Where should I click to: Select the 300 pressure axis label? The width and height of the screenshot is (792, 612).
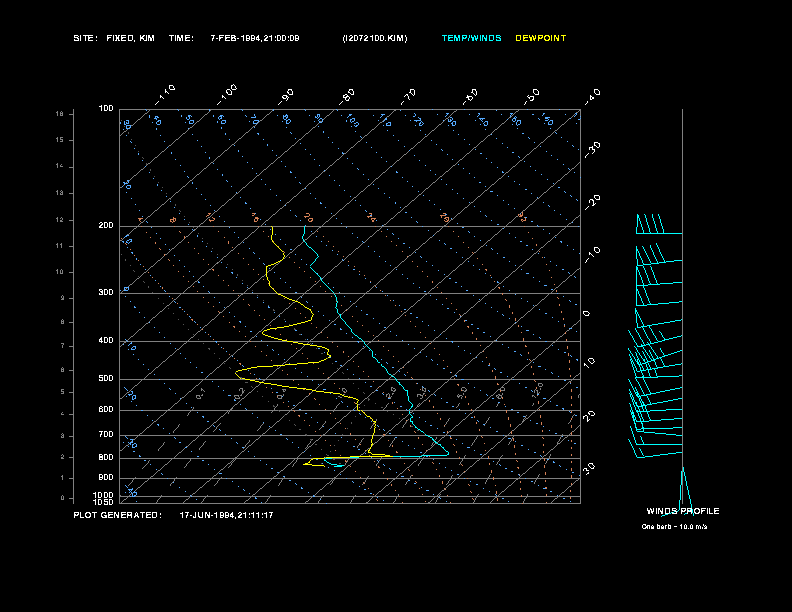106,293
